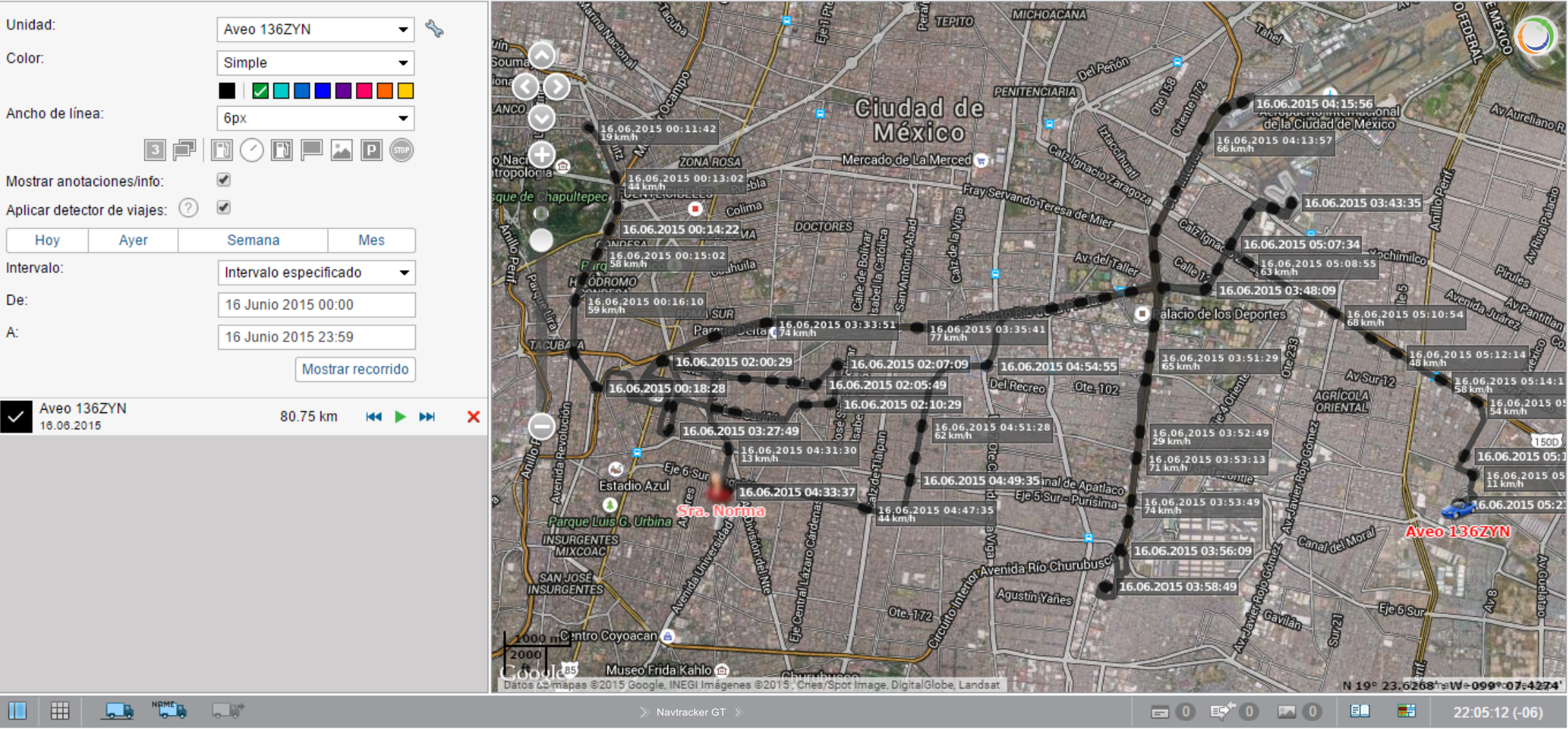Toggle the parking markers icon
The image size is (1568, 729).
371,150
